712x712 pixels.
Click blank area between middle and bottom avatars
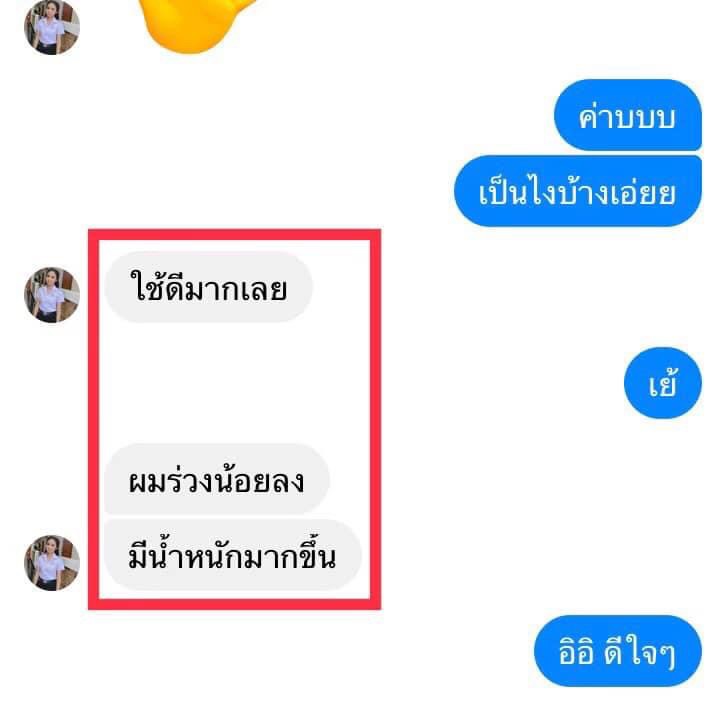52,429
